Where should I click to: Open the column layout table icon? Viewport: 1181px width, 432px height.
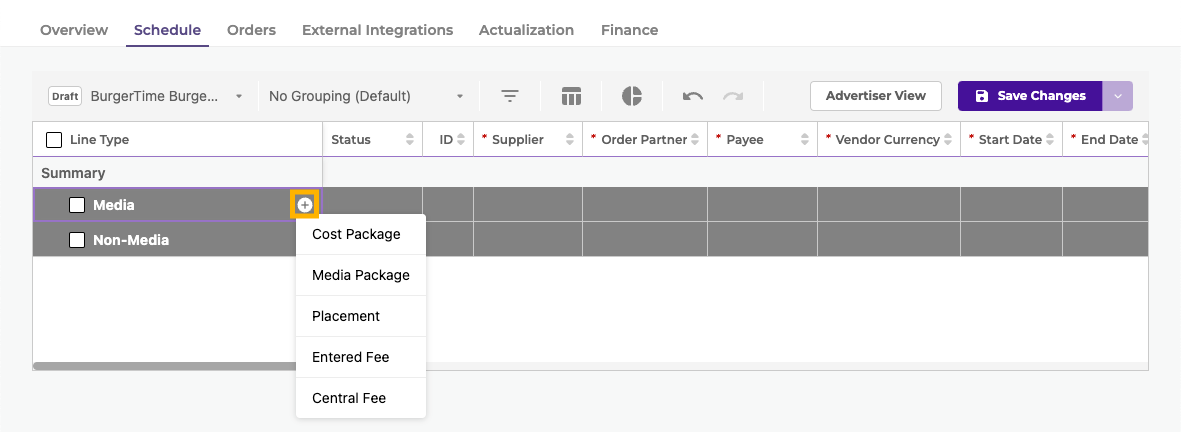click(571, 96)
